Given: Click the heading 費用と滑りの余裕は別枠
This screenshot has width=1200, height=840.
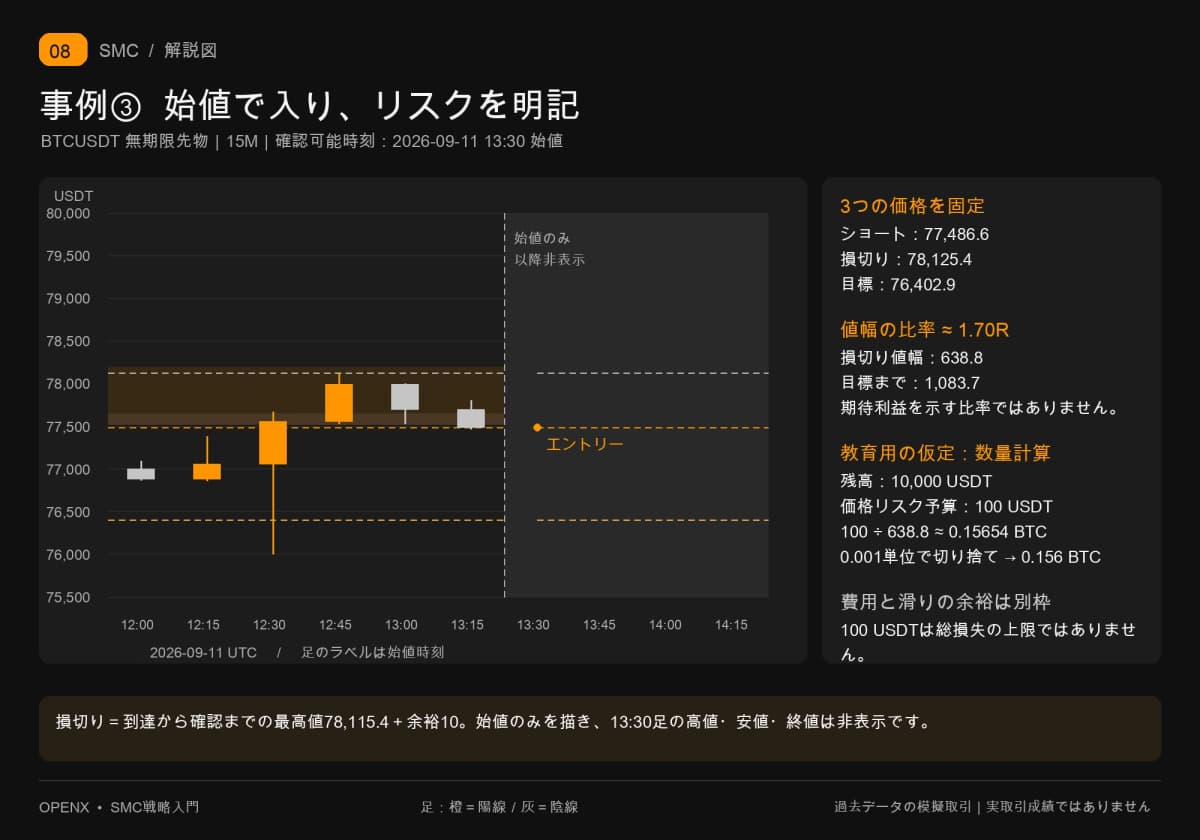Looking at the screenshot, I should click(x=946, y=601).
